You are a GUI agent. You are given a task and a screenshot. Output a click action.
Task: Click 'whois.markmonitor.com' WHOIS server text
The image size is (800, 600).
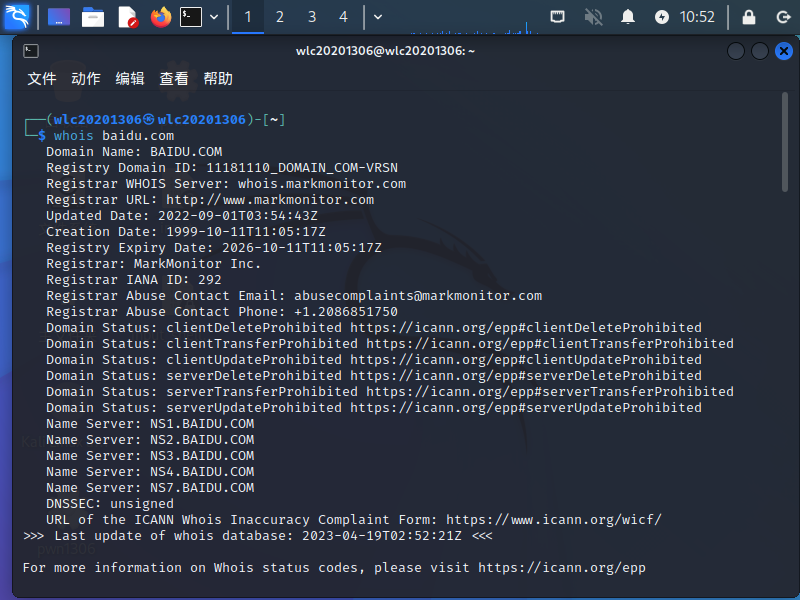tap(322, 184)
